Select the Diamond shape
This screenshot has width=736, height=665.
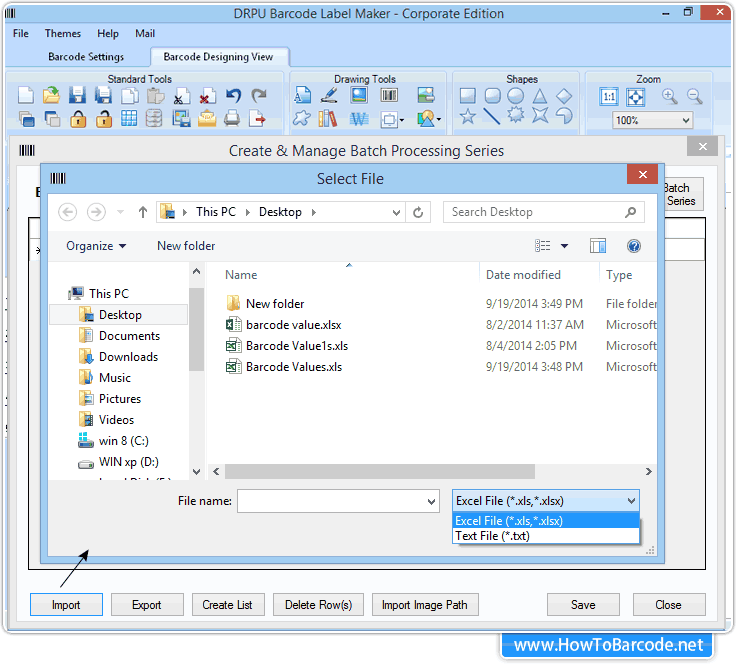point(564,96)
